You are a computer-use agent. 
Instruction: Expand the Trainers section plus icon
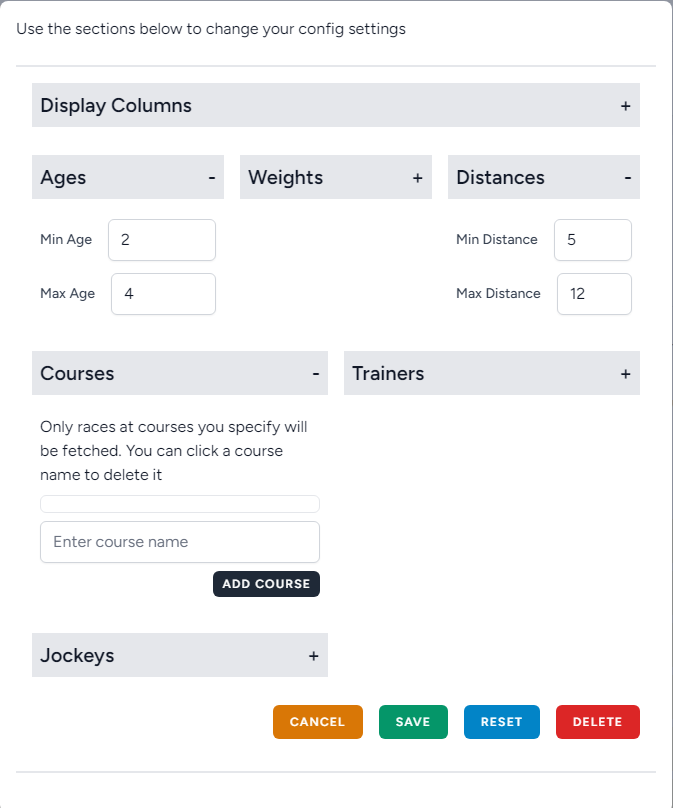click(625, 374)
